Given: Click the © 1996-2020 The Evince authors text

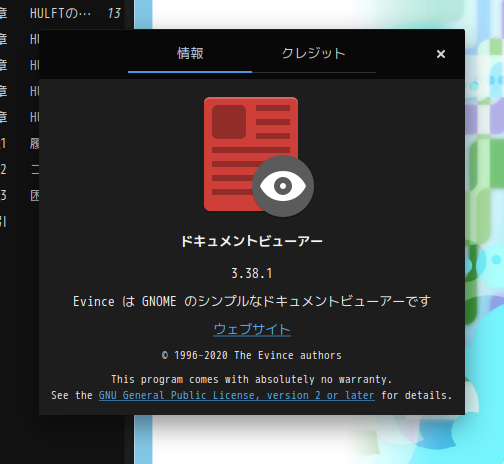Looking at the screenshot, I should point(252,355).
